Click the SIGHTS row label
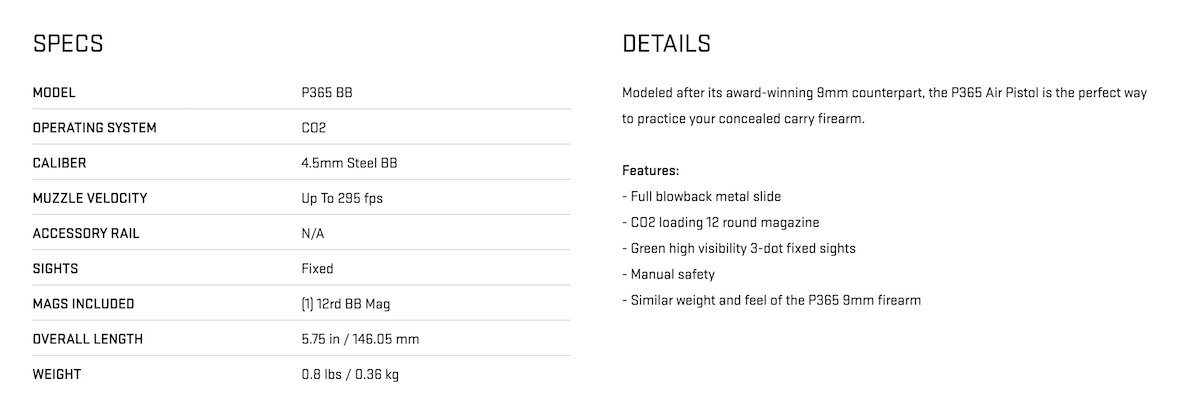 (x=55, y=268)
